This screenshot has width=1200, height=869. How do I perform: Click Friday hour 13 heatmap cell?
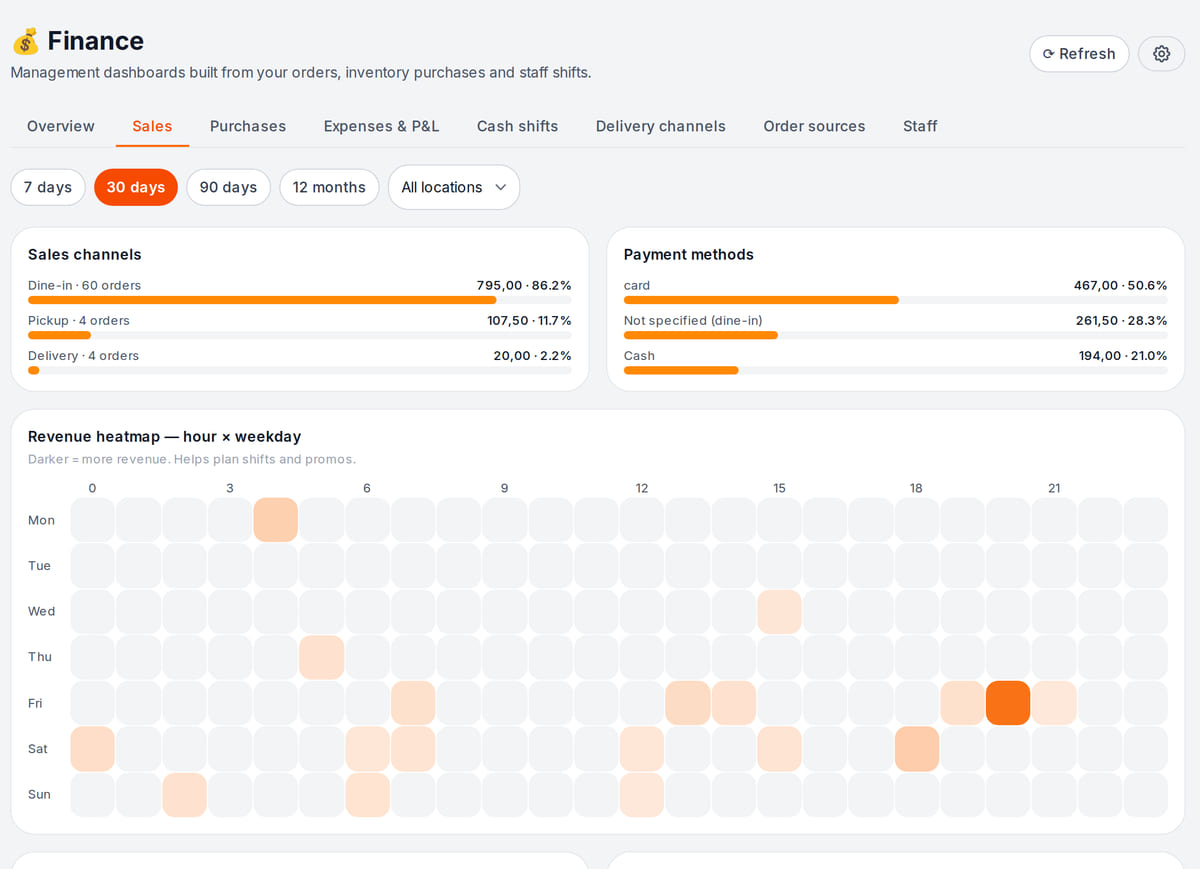click(x=688, y=703)
